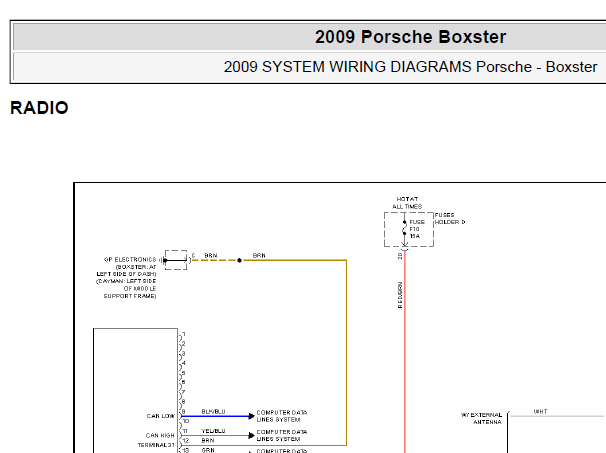The width and height of the screenshot is (606, 453).
Task: Click connector pin number 11
Action: pos(185,431)
